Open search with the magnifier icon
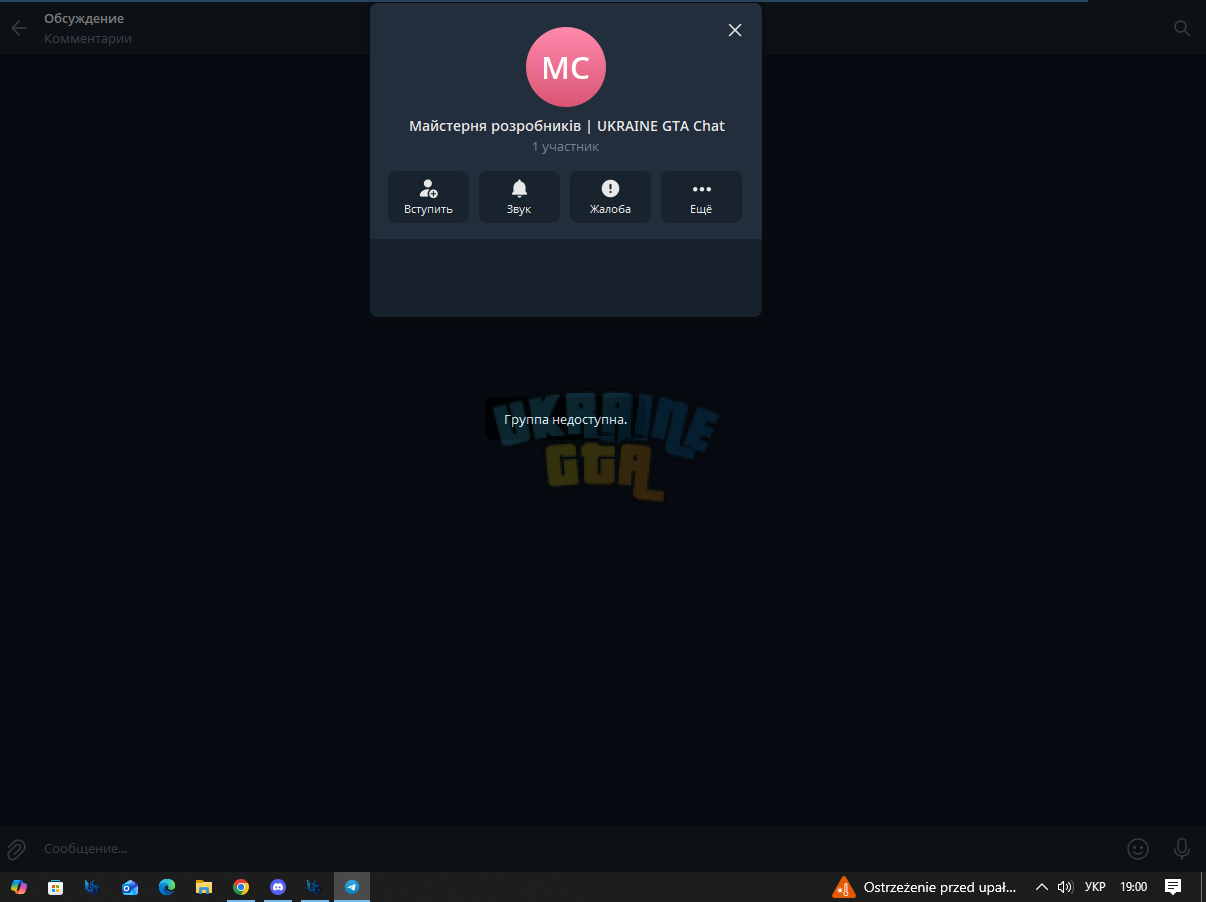Image resolution: width=1206 pixels, height=902 pixels. tap(1182, 28)
